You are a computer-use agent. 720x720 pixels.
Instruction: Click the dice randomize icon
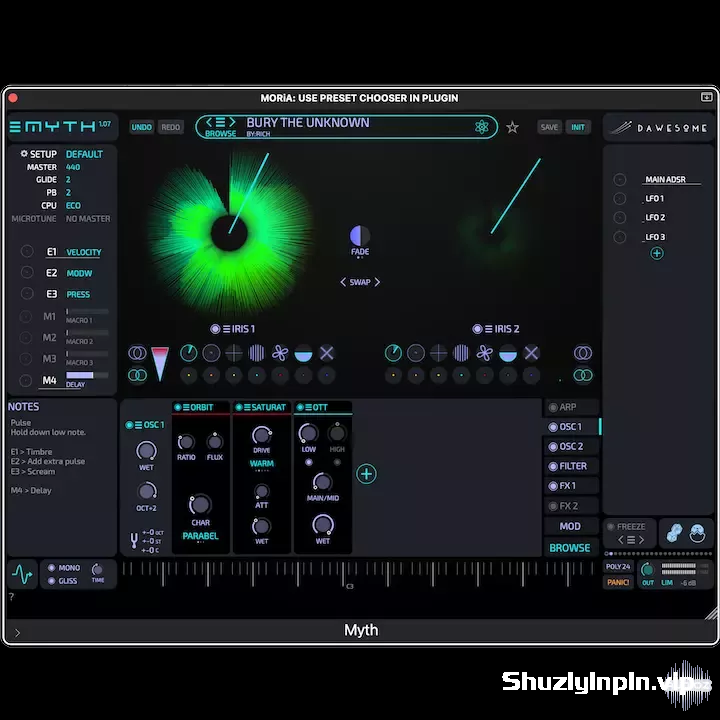(x=674, y=534)
